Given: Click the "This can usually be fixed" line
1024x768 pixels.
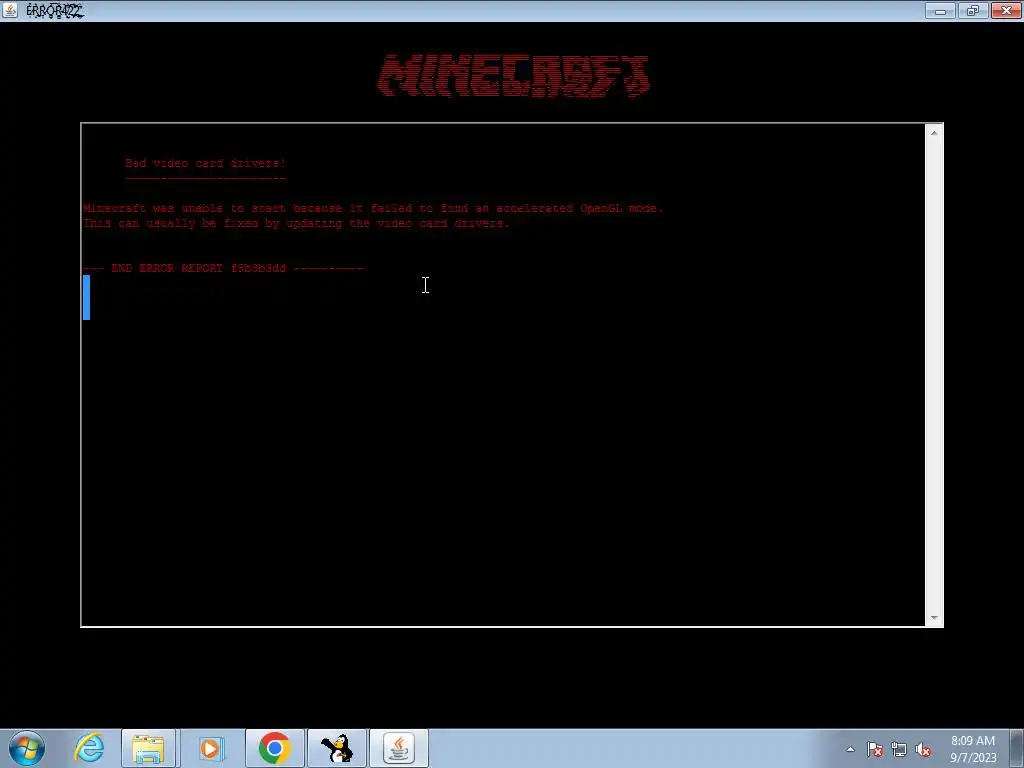Looking at the screenshot, I should click(x=296, y=223).
